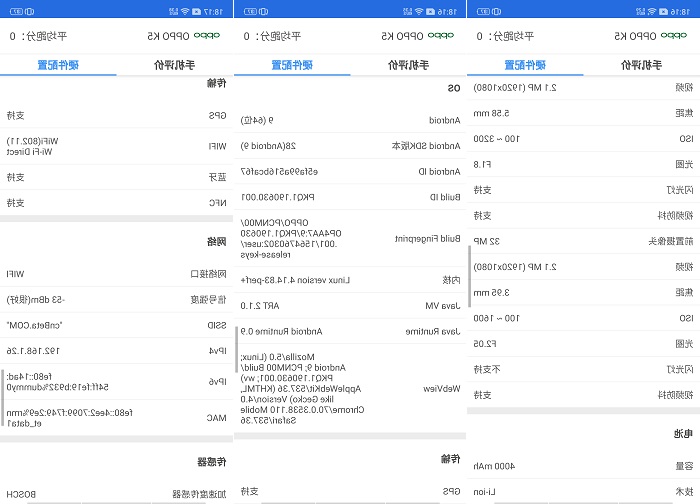The height and width of the screenshot is (504, 700).
Task: Tap the screenshot notification icon beside 18:17
Action: (x=196, y=12)
